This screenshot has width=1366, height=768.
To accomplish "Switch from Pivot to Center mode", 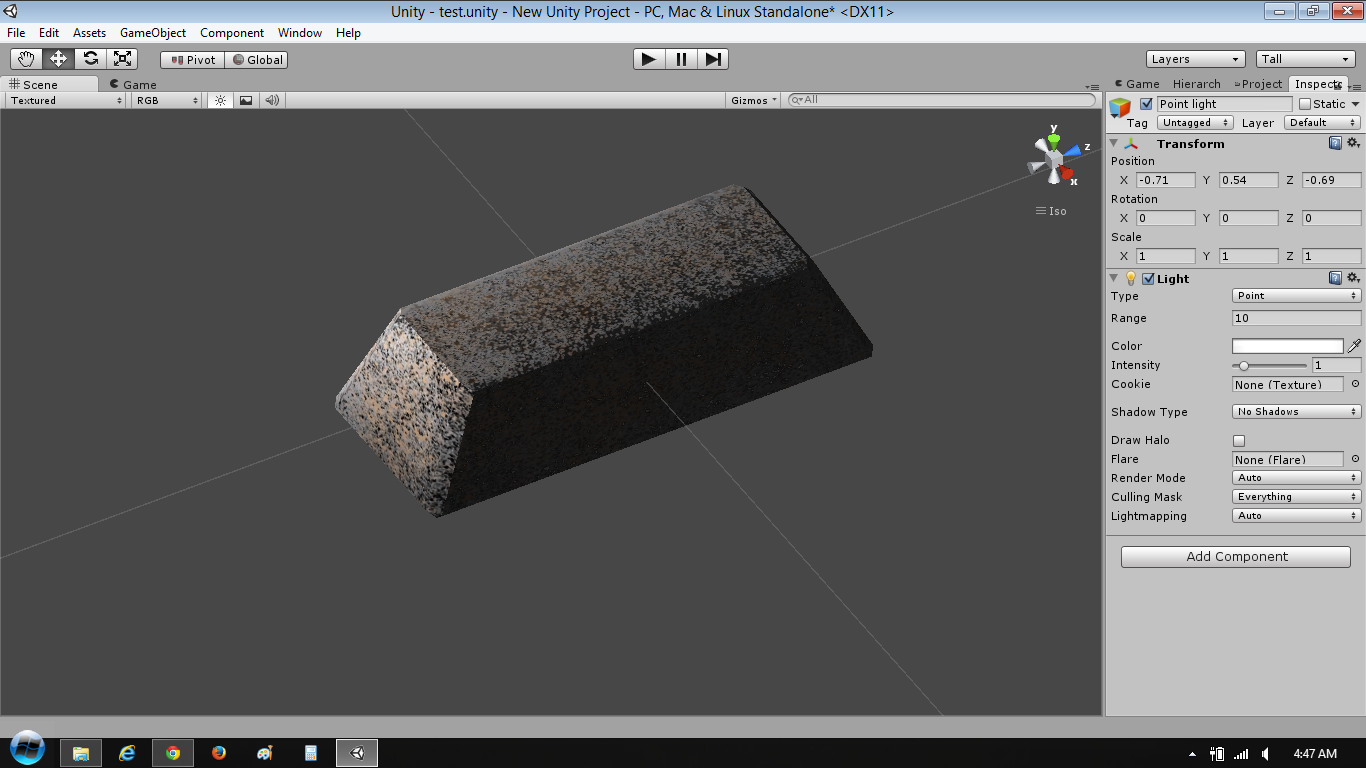I will 191,59.
